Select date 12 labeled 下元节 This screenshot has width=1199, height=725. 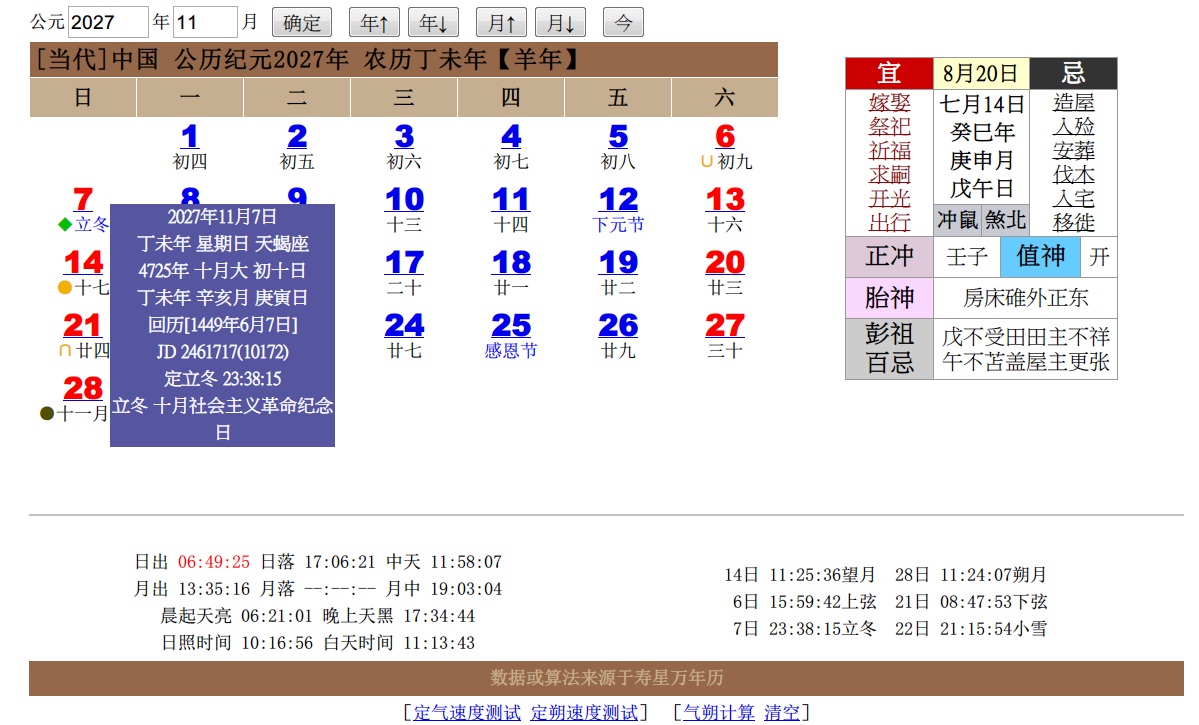point(618,200)
